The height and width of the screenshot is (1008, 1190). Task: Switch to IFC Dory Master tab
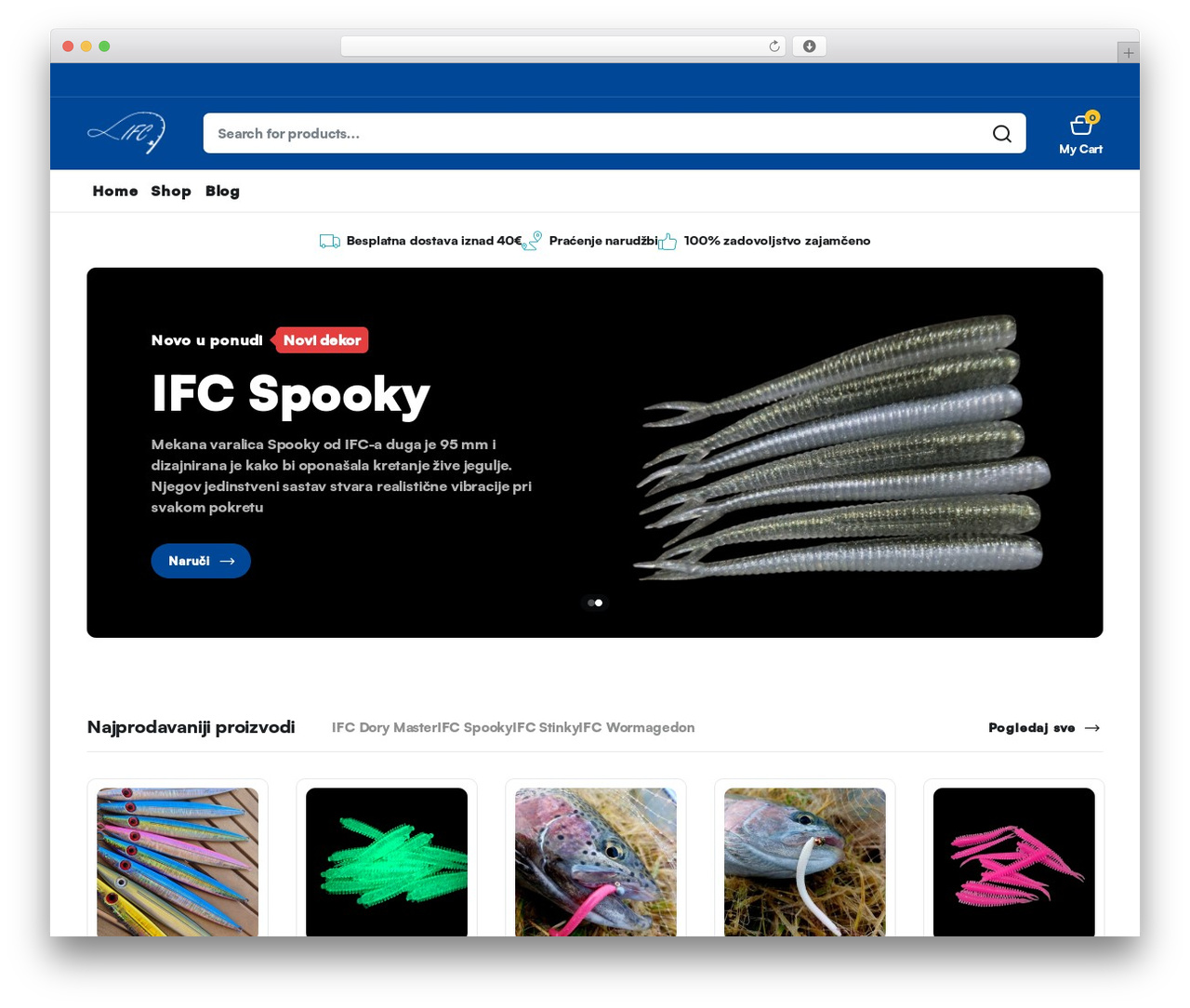[x=385, y=727]
